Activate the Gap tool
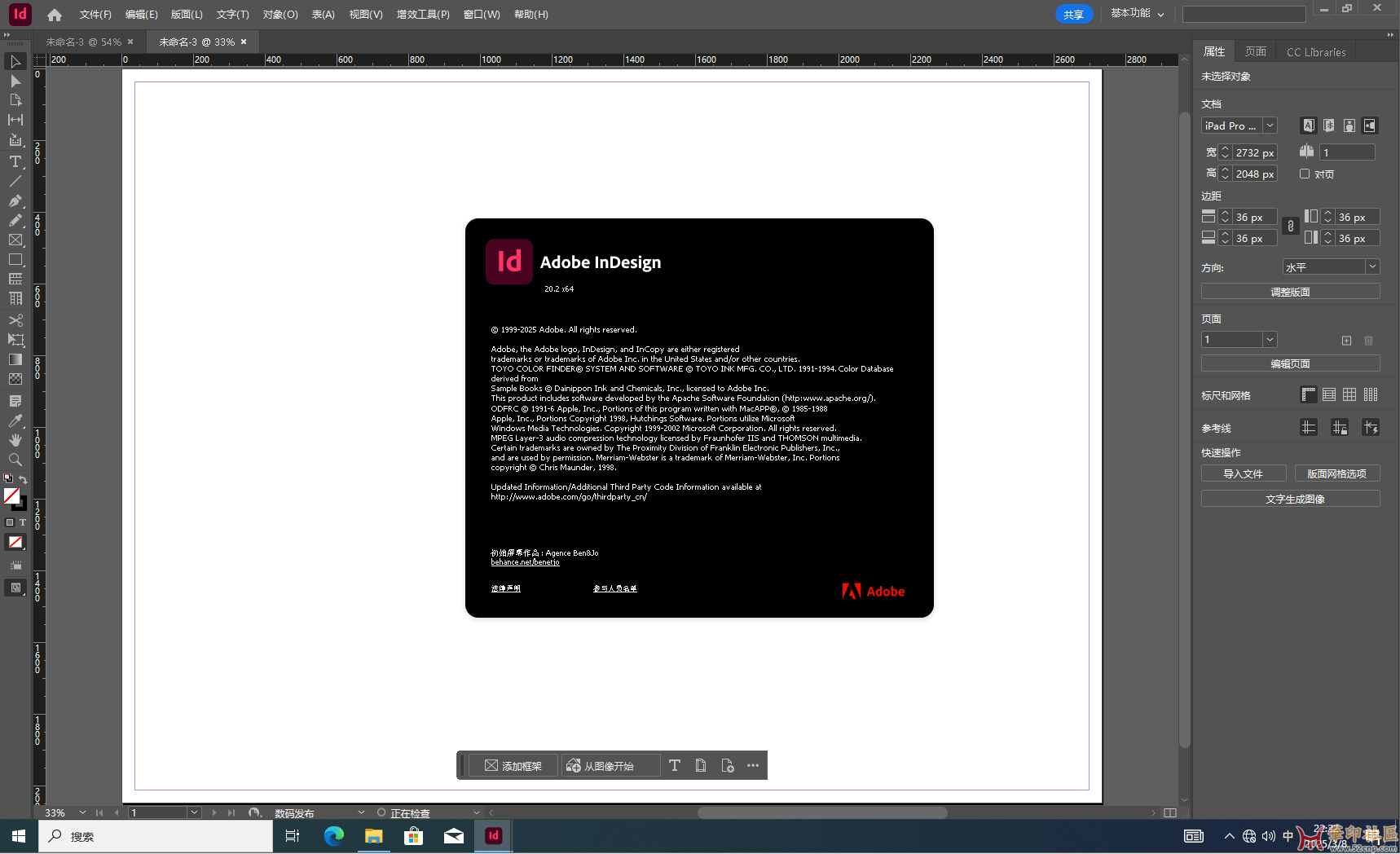The height and width of the screenshot is (854, 1400). point(15,120)
